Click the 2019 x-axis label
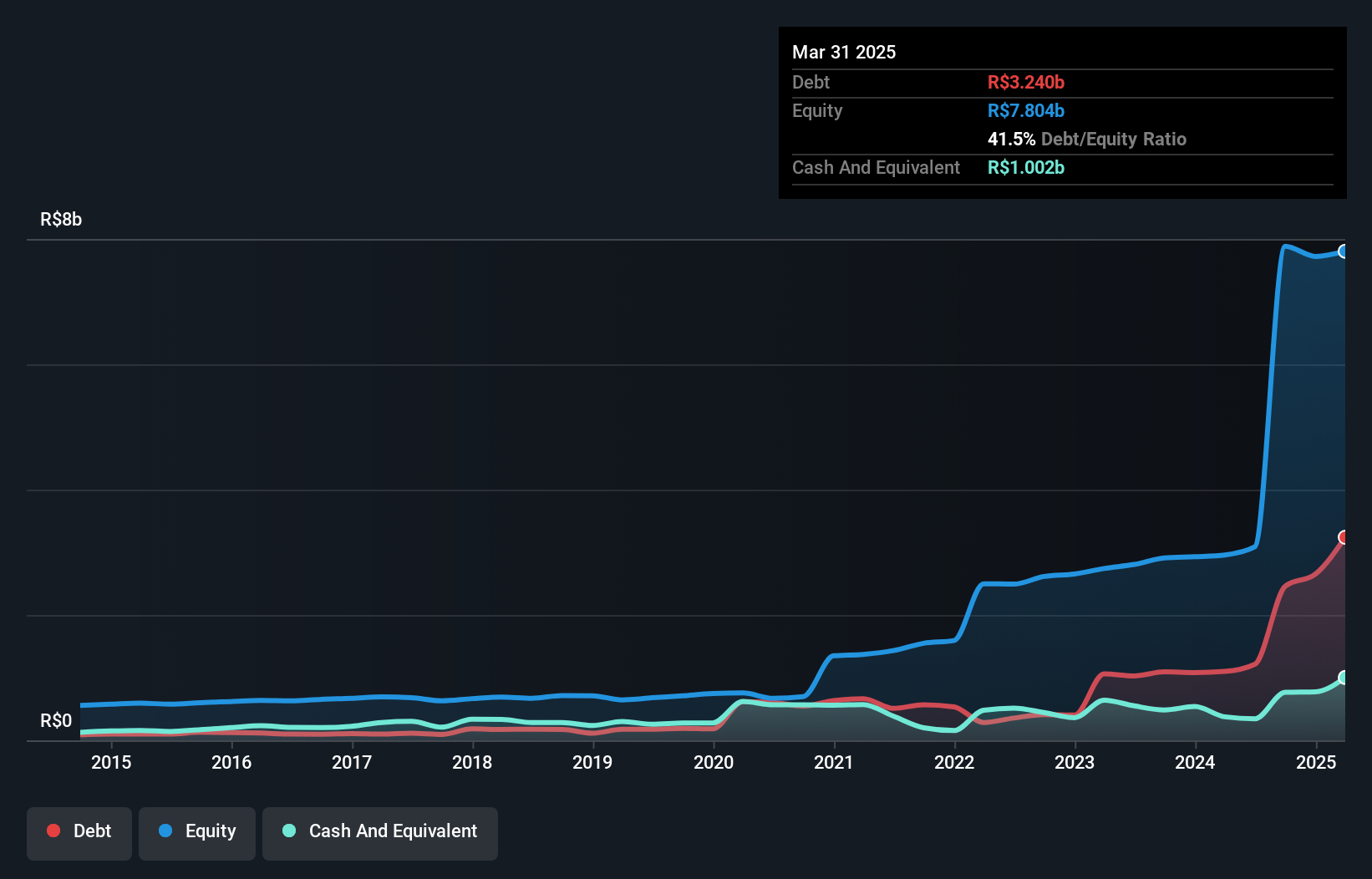 pos(592,762)
